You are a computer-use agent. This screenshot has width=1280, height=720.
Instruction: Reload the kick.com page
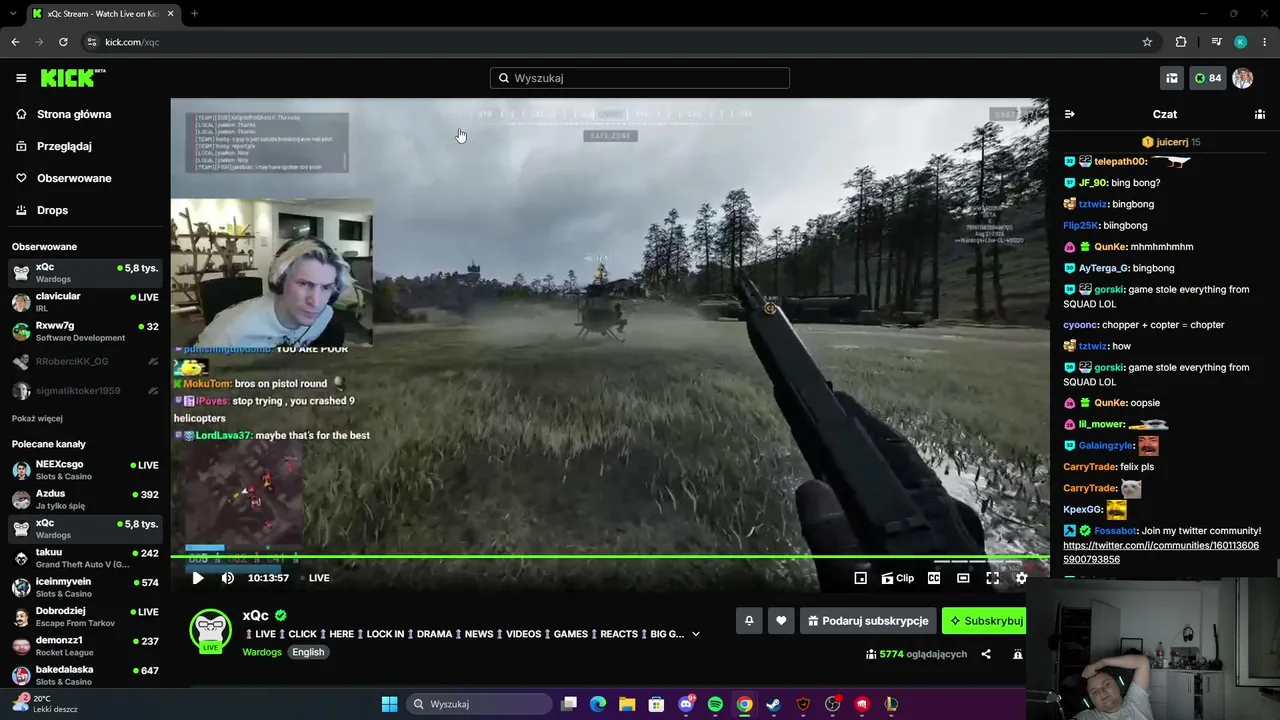[63, 42]
